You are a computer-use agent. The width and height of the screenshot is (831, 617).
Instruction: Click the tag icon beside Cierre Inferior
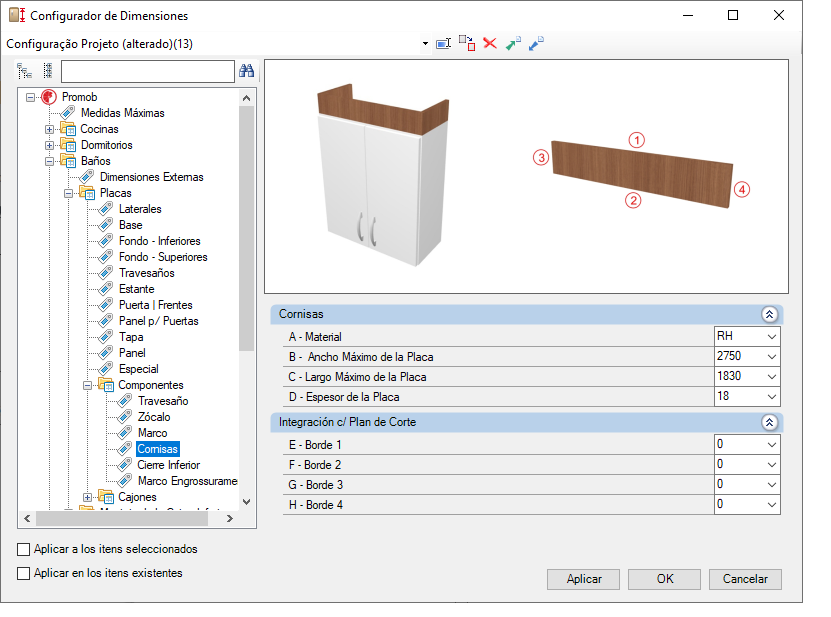click(125, 465)
